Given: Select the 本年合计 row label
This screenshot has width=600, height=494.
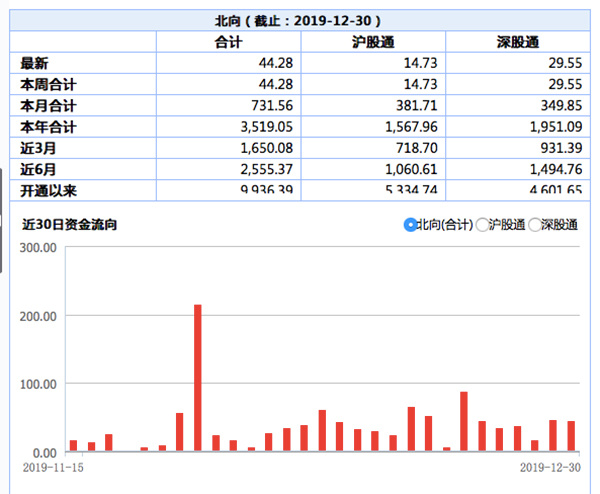Looking at the screenshot, I should coord(49,127).
